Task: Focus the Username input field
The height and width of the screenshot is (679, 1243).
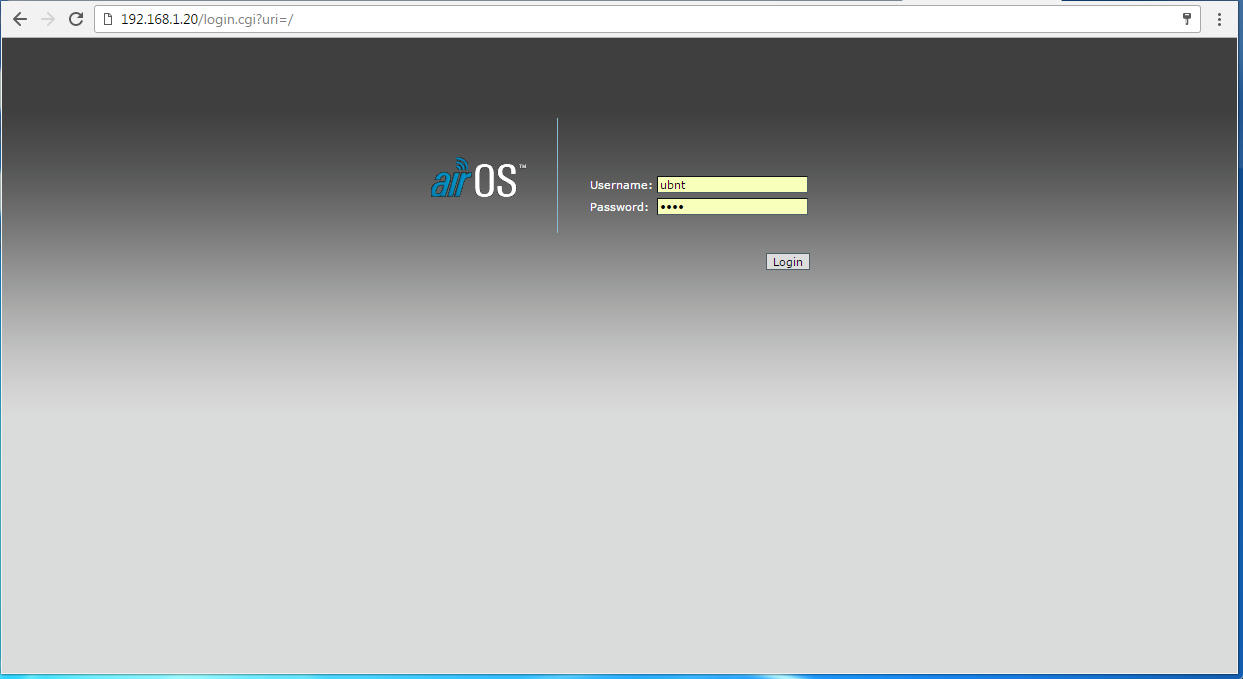Action: (x=732, y=185)
